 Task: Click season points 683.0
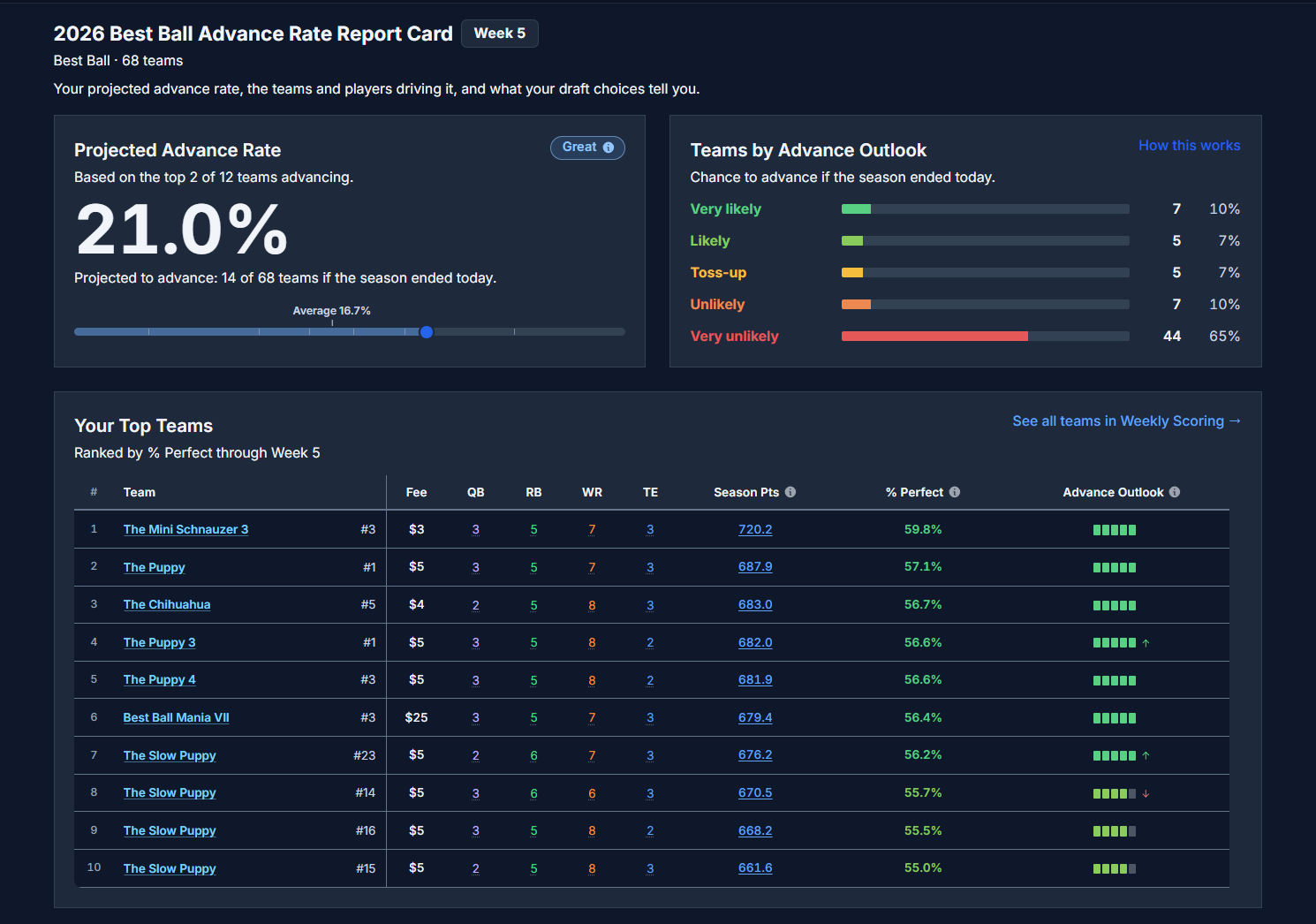(x=755, y=605)
